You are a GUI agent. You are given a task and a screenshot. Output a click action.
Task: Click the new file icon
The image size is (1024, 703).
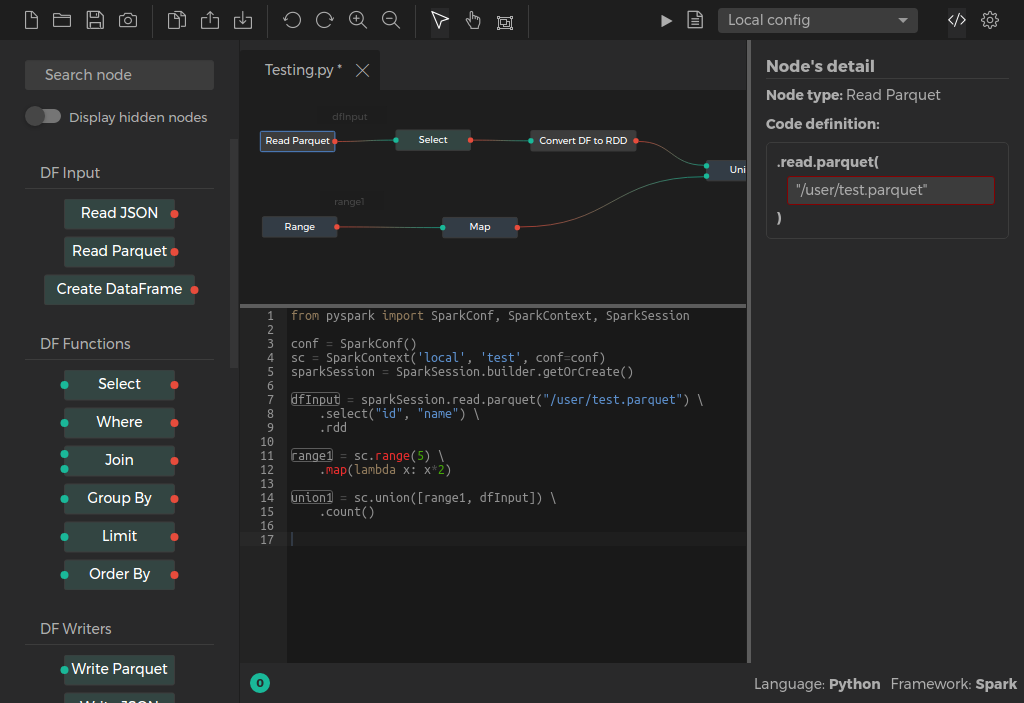[x=31, y=20]
